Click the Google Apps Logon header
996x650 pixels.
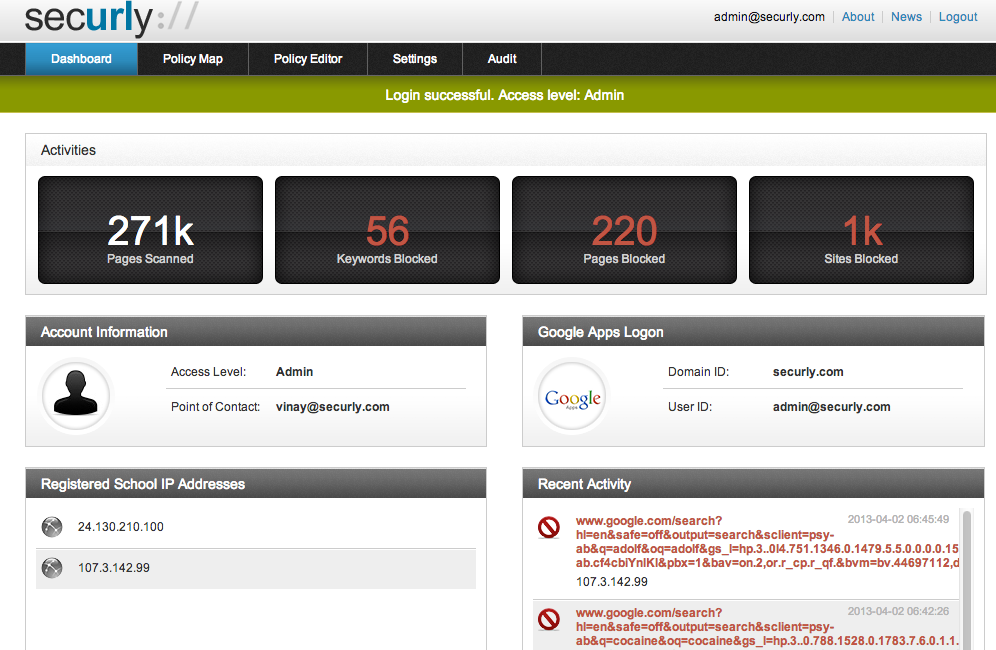pos(753,332)
